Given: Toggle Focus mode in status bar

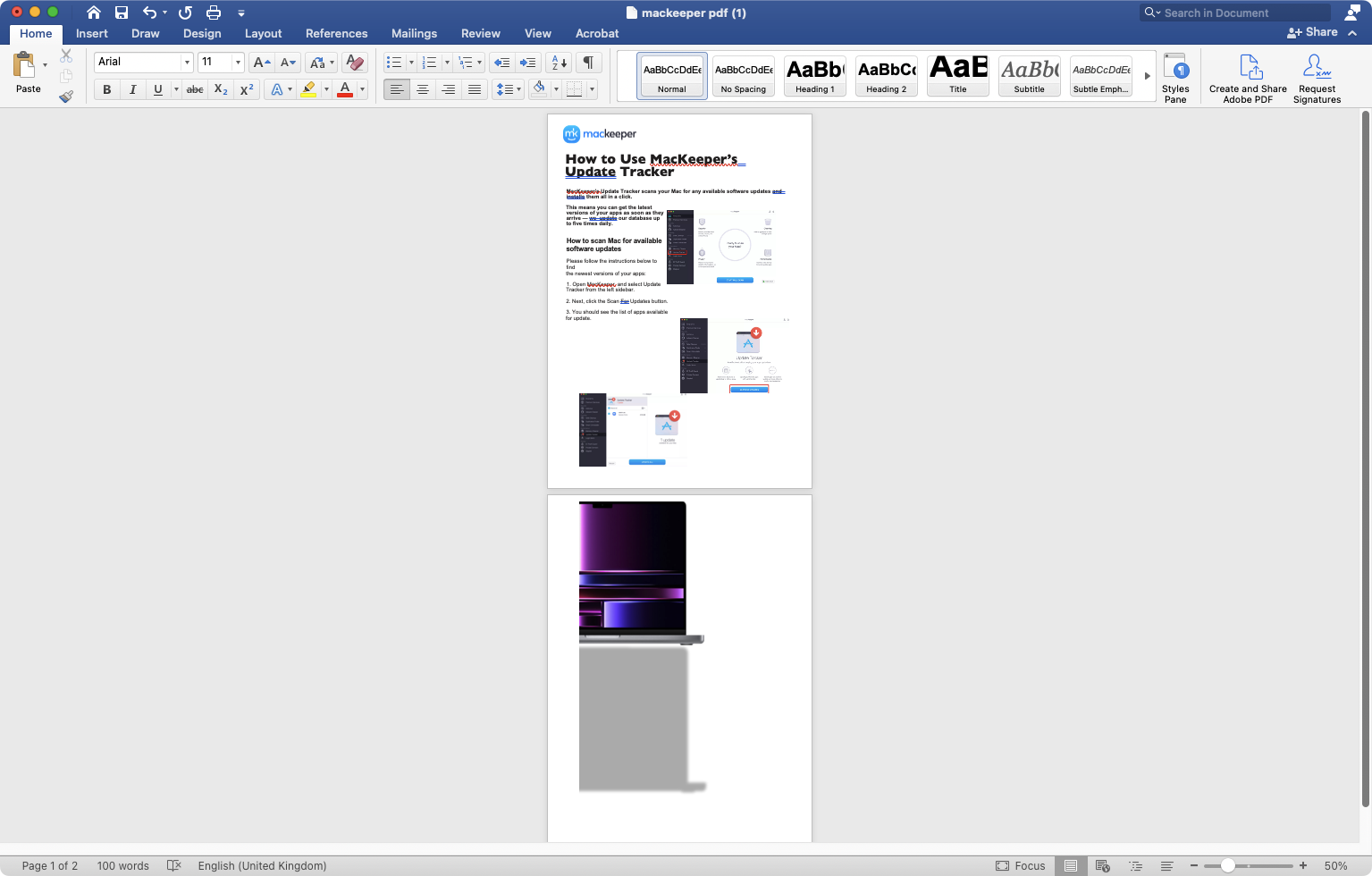Looking at the screenshot, I should pyautogui.click(x=1021, y=865).
